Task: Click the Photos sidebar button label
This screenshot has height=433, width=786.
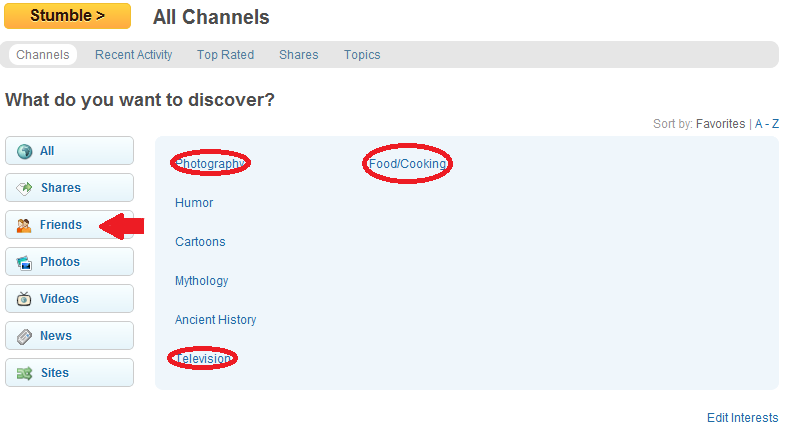Action: [x=60, y=262]
